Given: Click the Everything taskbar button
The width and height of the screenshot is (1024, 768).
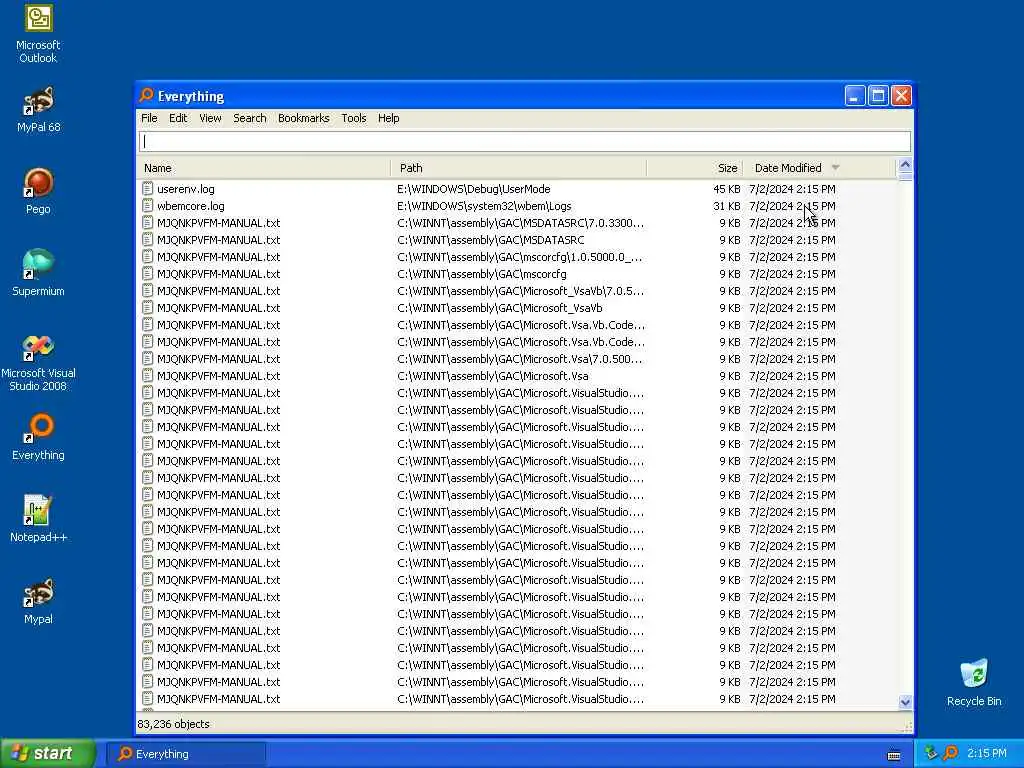Looking at the screenshot, I should tap(185, 754).
